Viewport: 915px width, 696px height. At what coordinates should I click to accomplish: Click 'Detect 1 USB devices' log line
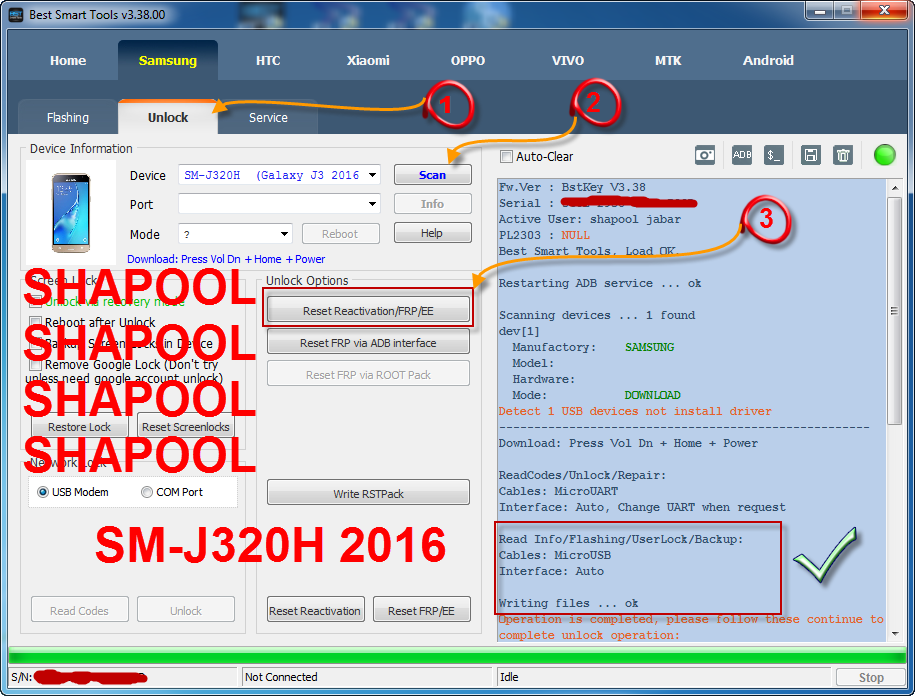point(635,411)
